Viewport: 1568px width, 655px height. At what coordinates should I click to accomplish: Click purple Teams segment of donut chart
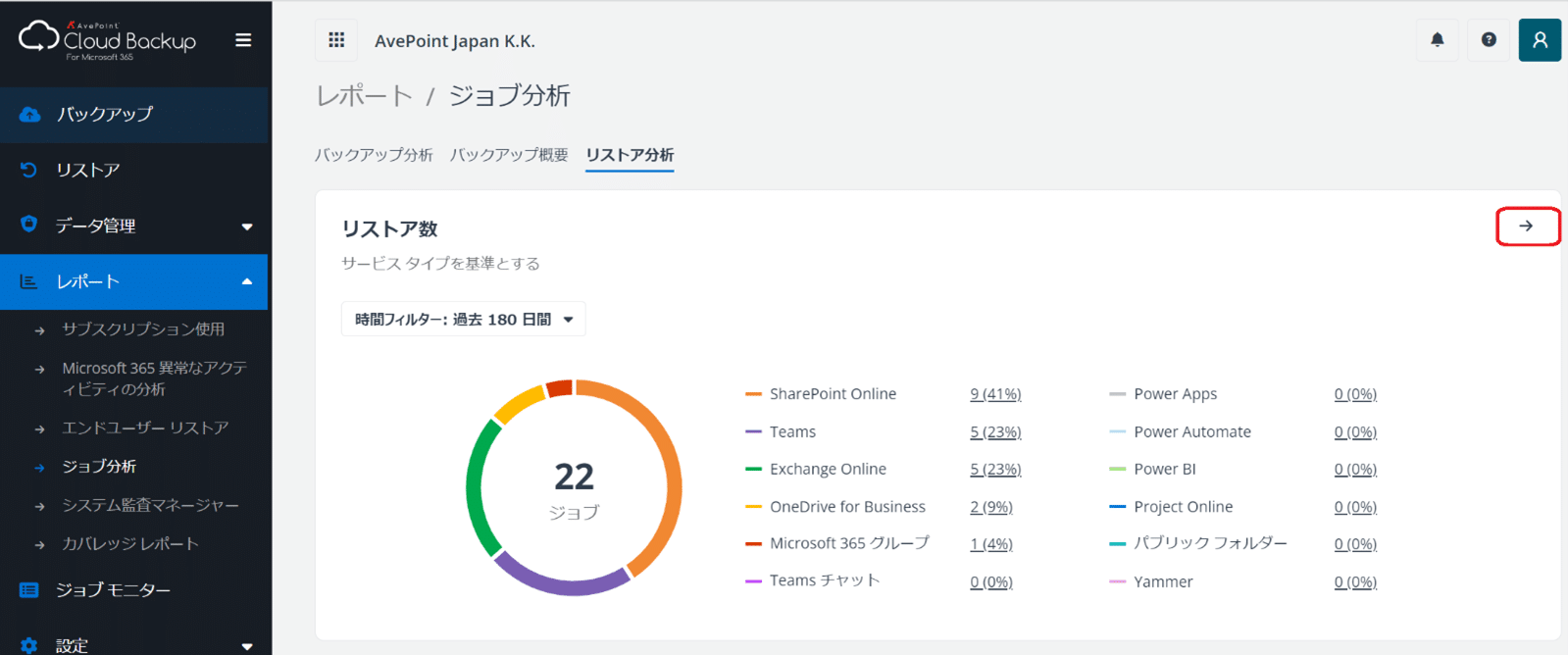click(564, 585)
